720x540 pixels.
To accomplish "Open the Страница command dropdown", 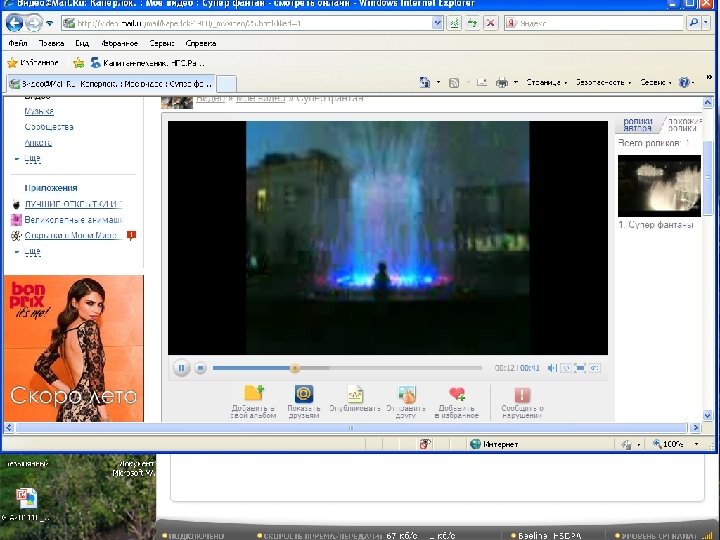I will (x=546, y=83).
